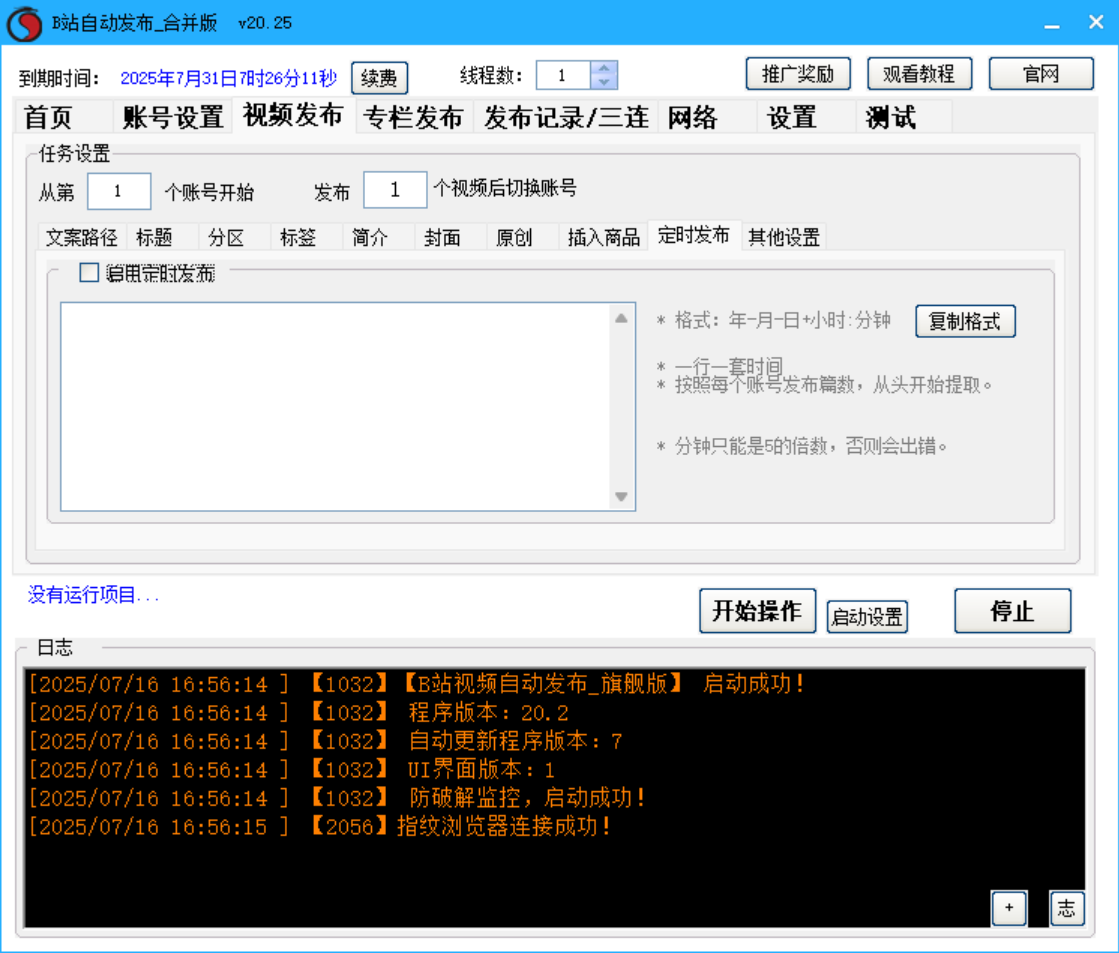This screenshot has width=1119, height=953.
Task: Click the plus button in log panel
Action: tap(1008, 907)
